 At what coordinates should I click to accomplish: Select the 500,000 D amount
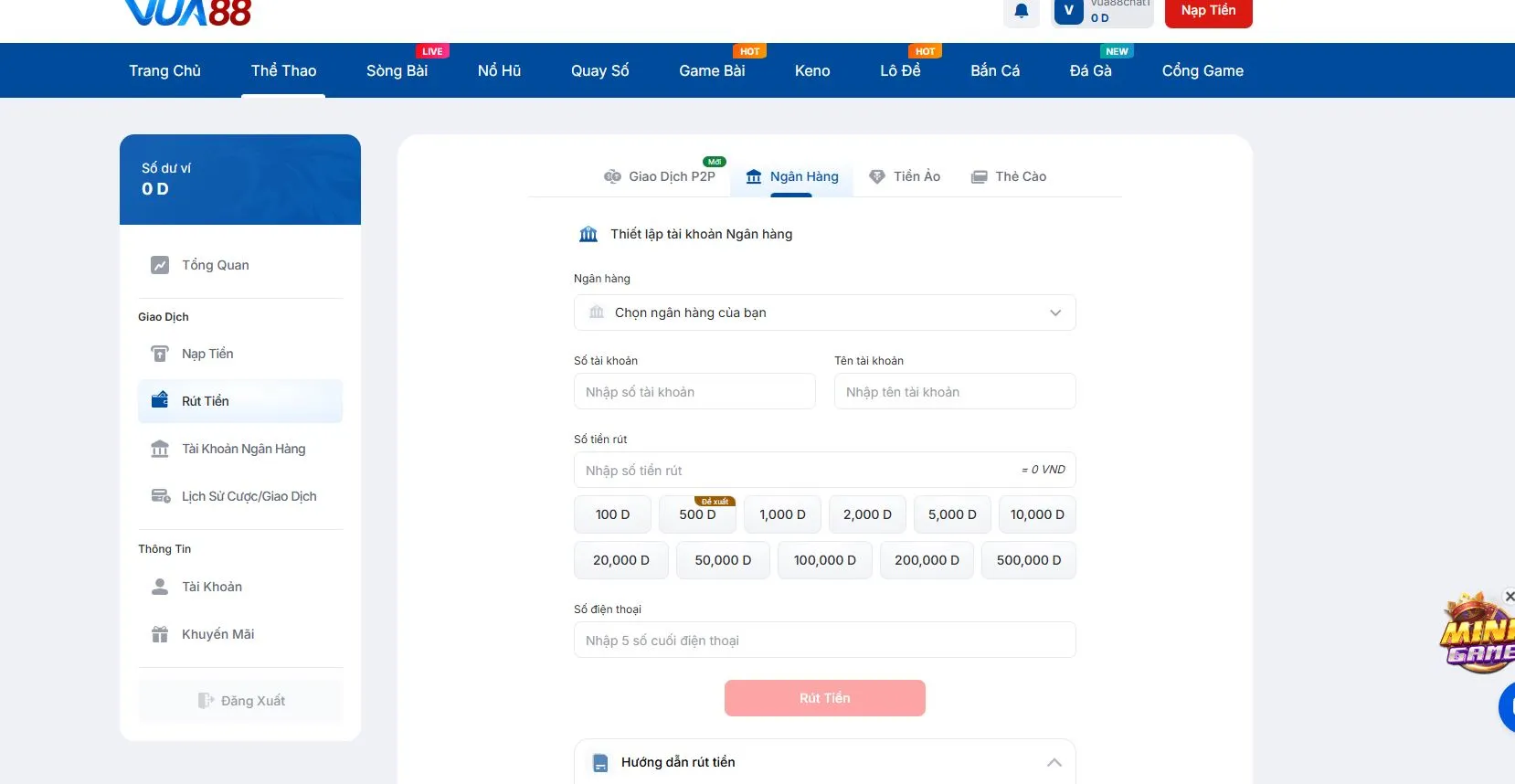coord(1029,560)
